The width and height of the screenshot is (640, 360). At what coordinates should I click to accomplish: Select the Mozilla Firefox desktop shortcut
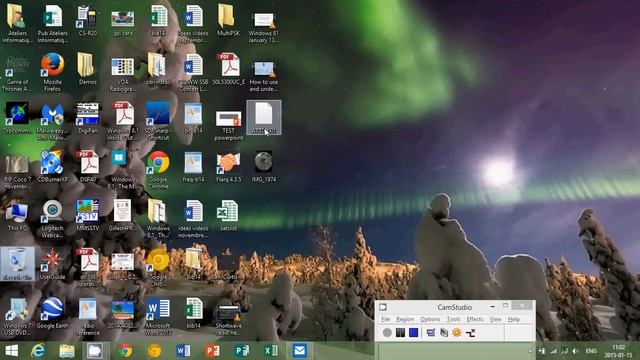[x=52, y=72]
